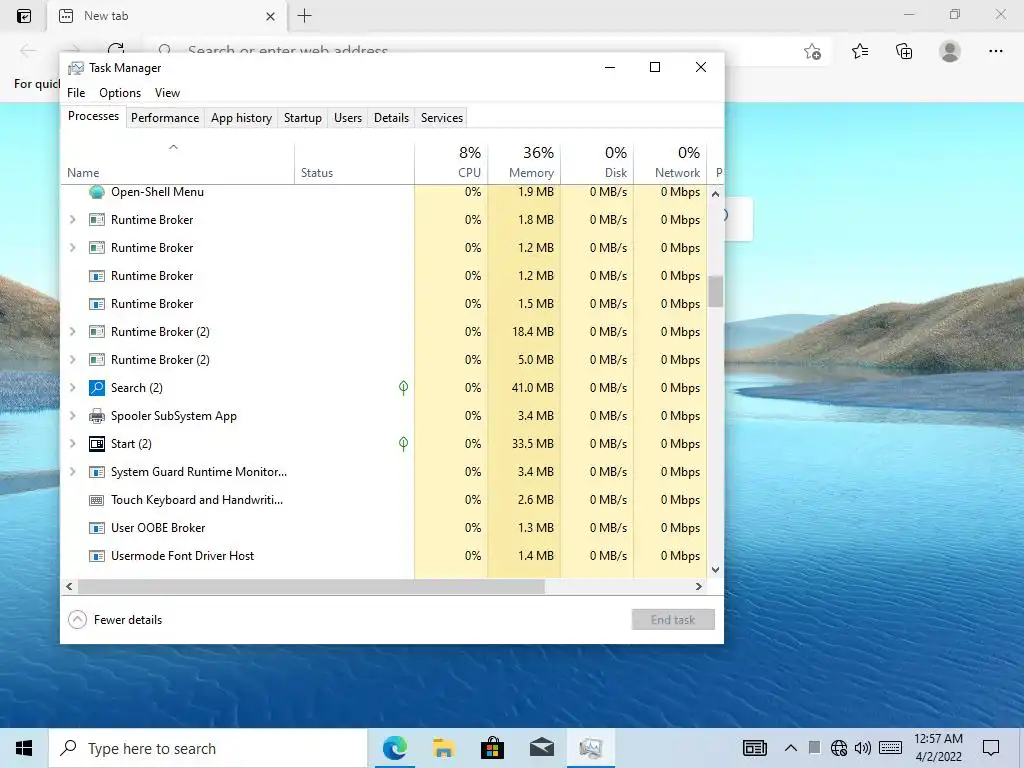Click the Windows Start button
Viewport: 1024px width, 768px height.
tap(24, 748)
